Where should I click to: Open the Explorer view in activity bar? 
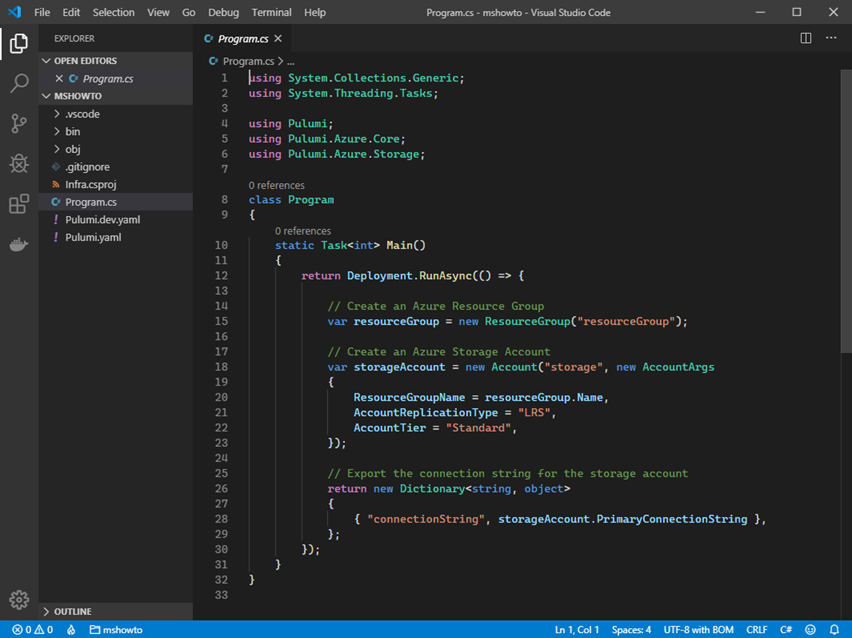coord(19,43)
